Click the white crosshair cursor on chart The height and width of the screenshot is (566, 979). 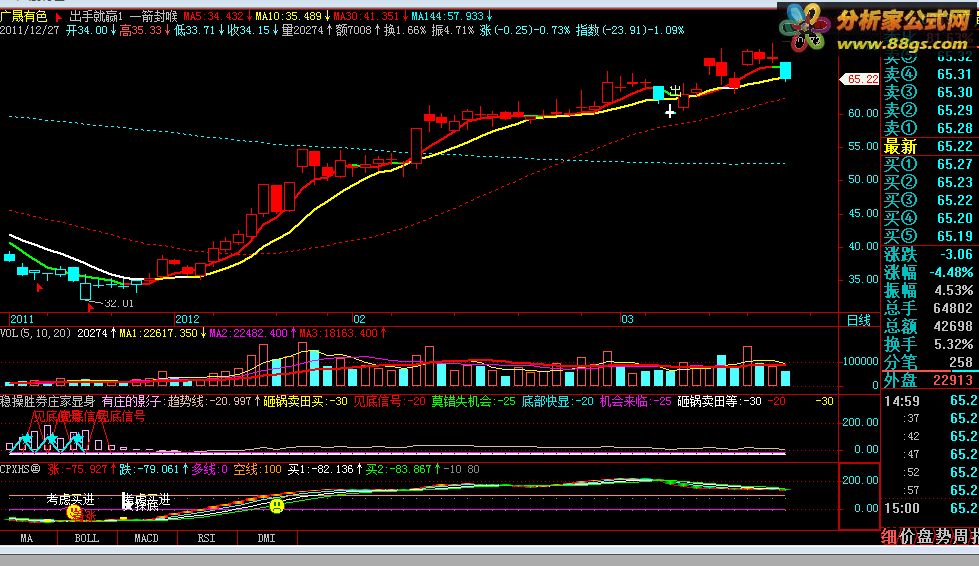pos(670,112)
